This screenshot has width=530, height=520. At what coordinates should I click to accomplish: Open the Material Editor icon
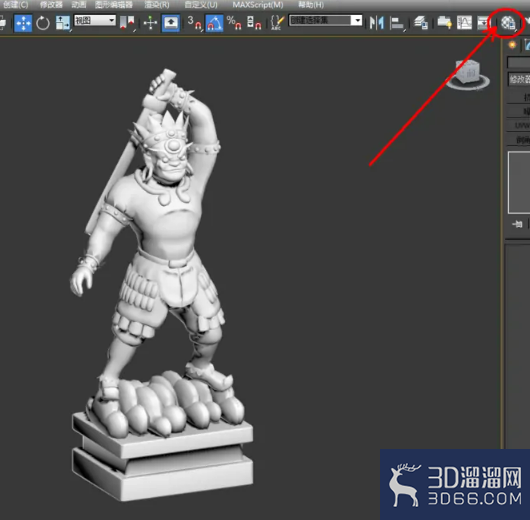pyautogui.click(x=508, y=23)
